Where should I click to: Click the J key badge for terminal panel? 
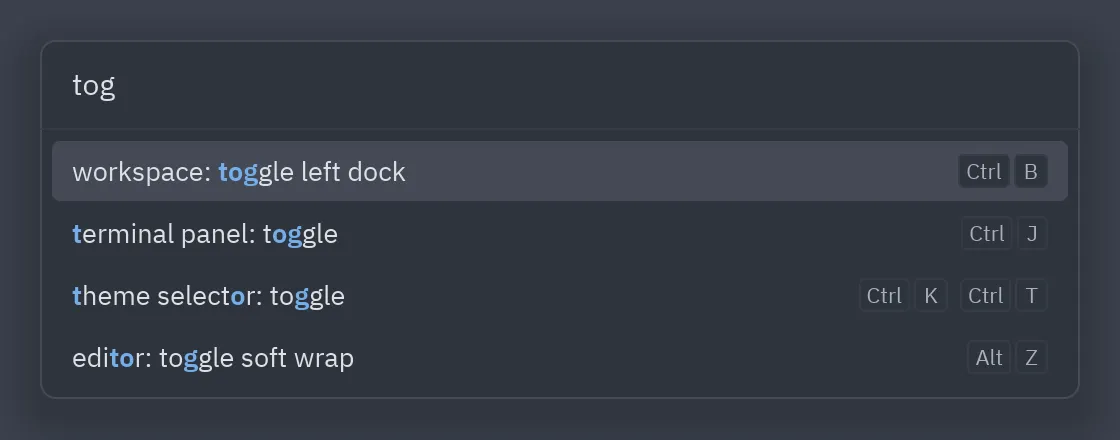1031,234
